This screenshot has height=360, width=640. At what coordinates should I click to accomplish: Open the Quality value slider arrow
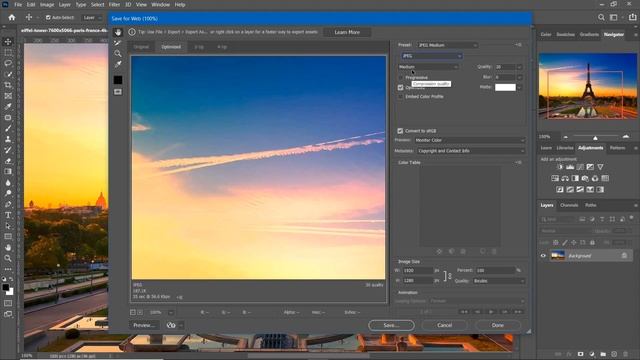pyautogui.click(x=519, y=67)
